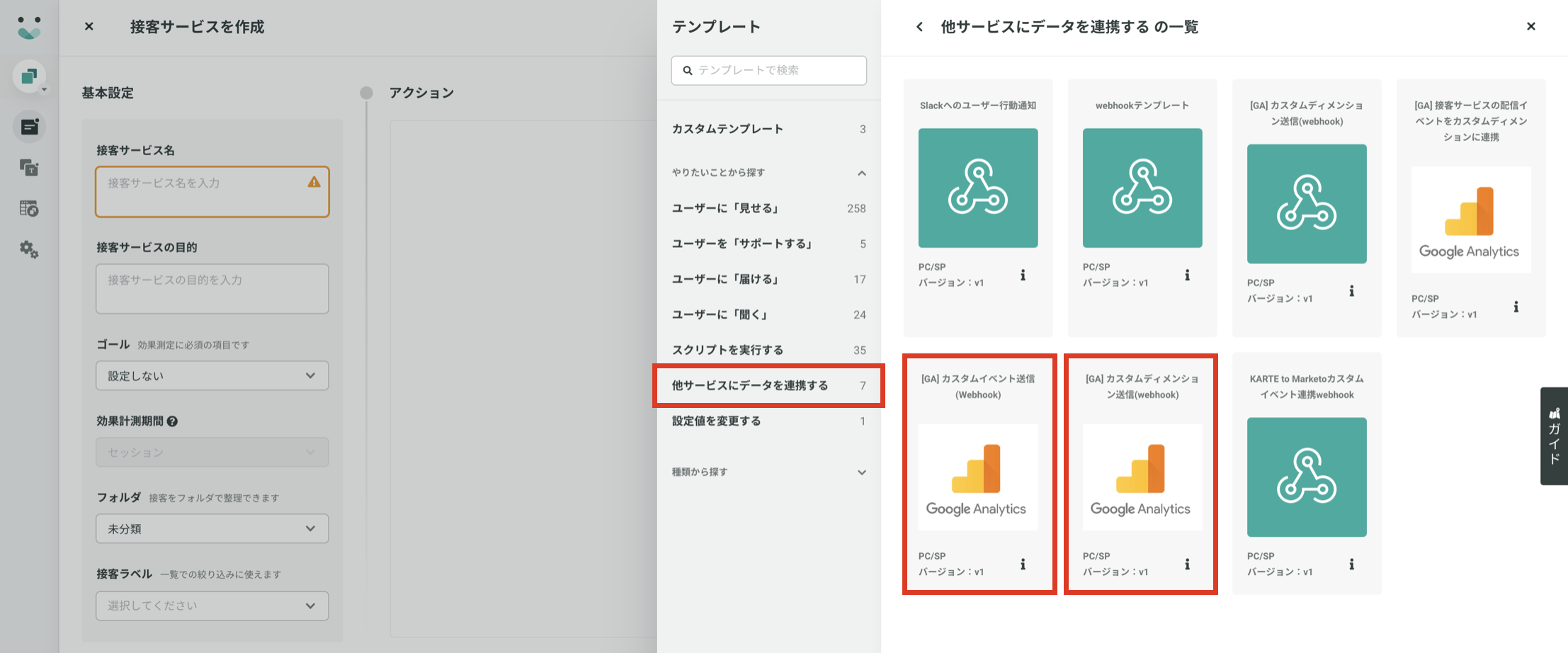This screenshot has height=653, width=1568.
Task: Collapse the やりたいことから探す section
Action: [861, 173]
